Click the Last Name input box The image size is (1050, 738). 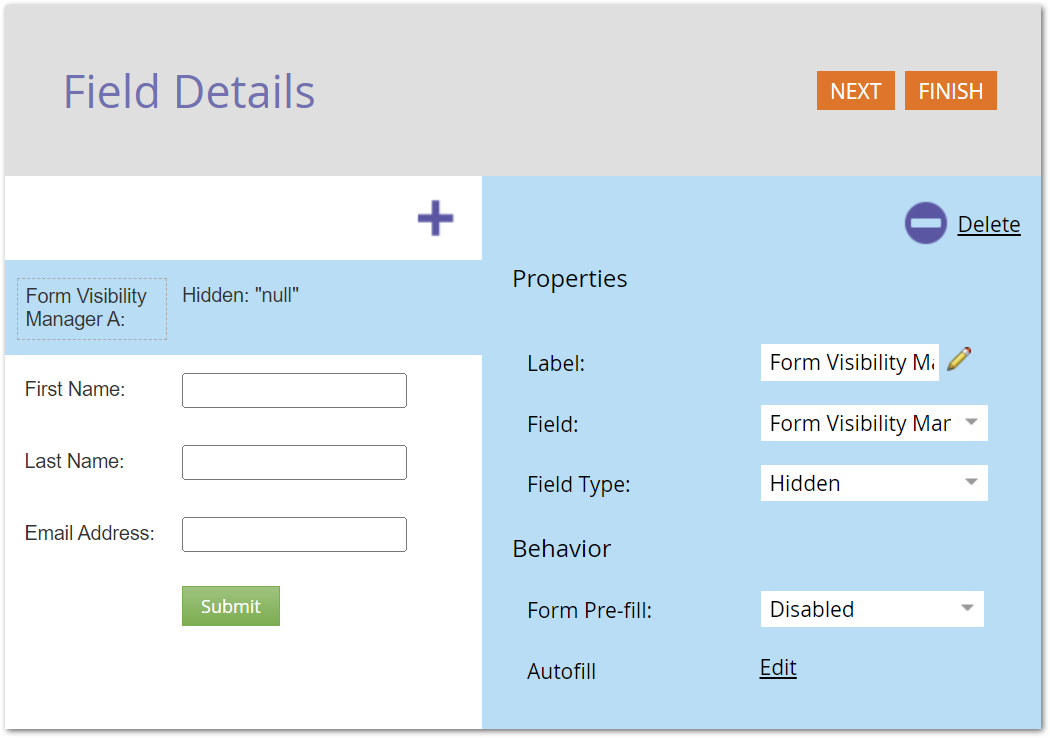coord(294,462)
